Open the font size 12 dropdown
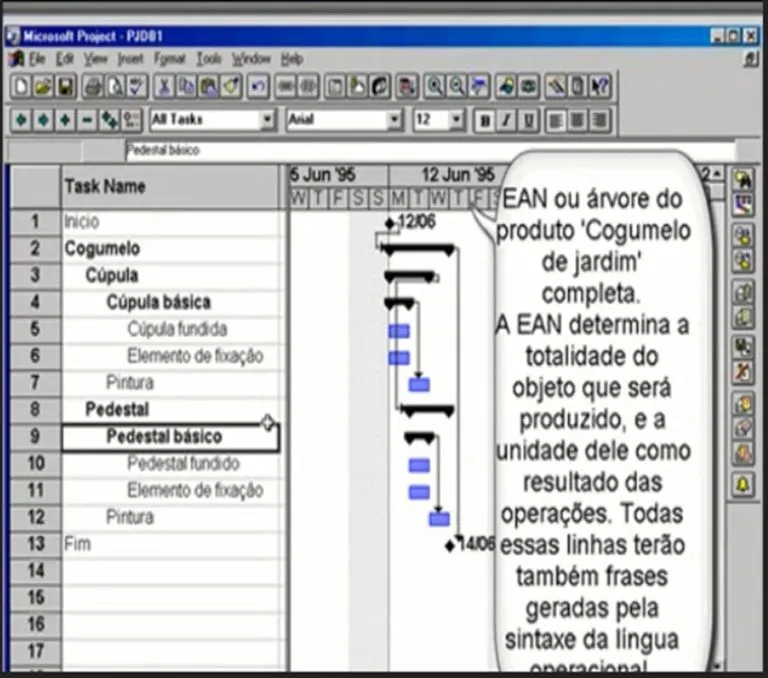Image resolution: width=768 pixels, height=678 pixels. pyautogui.click(x=456, y=120)
